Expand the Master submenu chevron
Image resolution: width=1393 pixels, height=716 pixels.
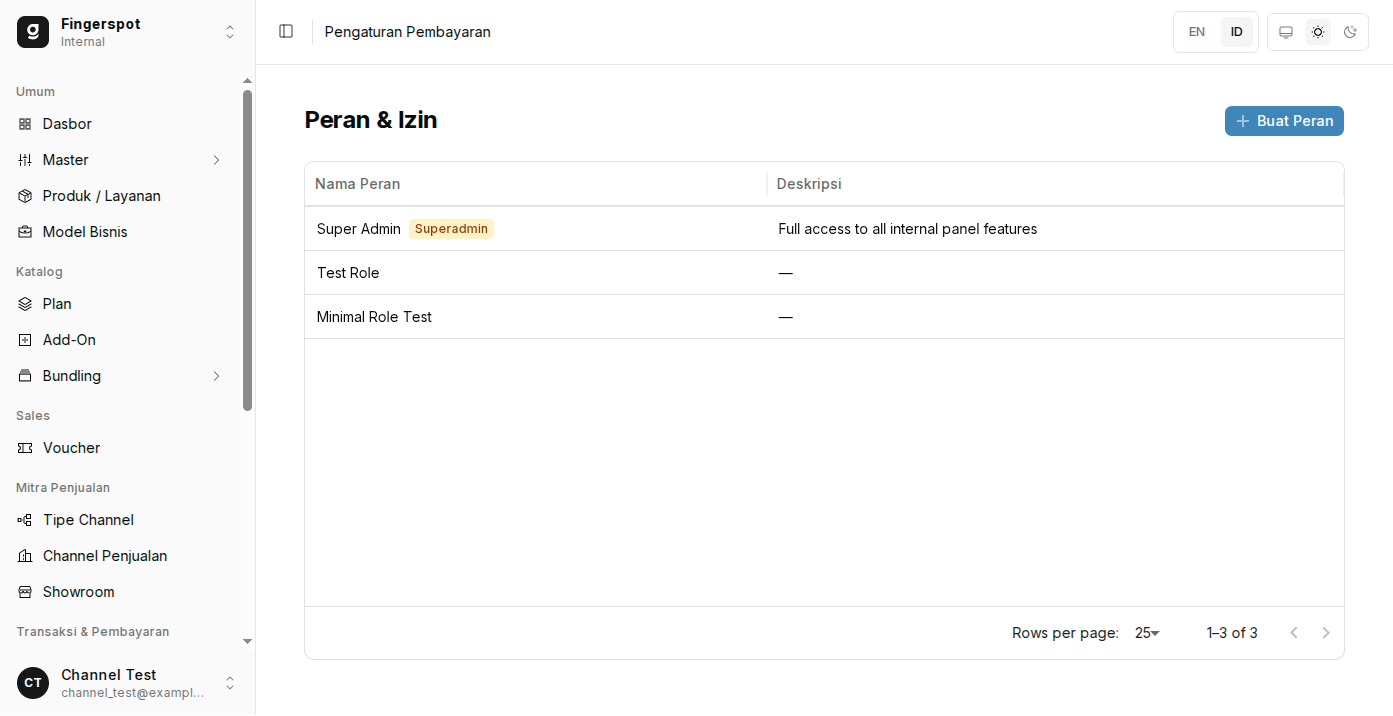coord(216,160)
